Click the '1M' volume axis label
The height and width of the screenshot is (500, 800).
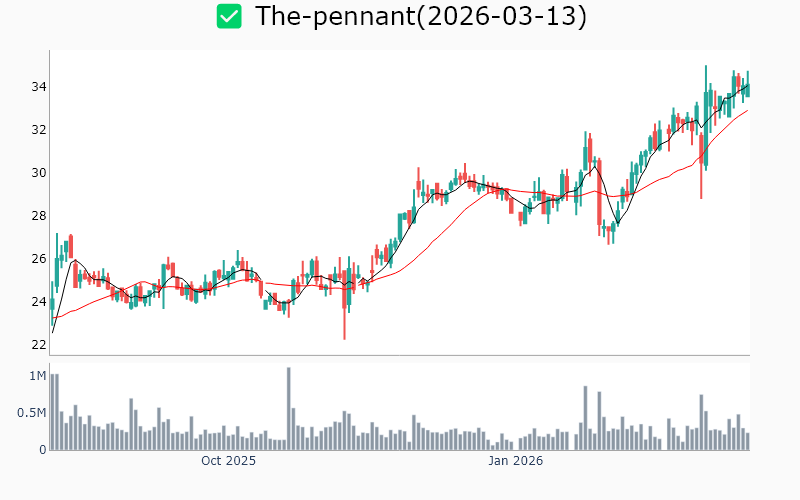[38, 376]
